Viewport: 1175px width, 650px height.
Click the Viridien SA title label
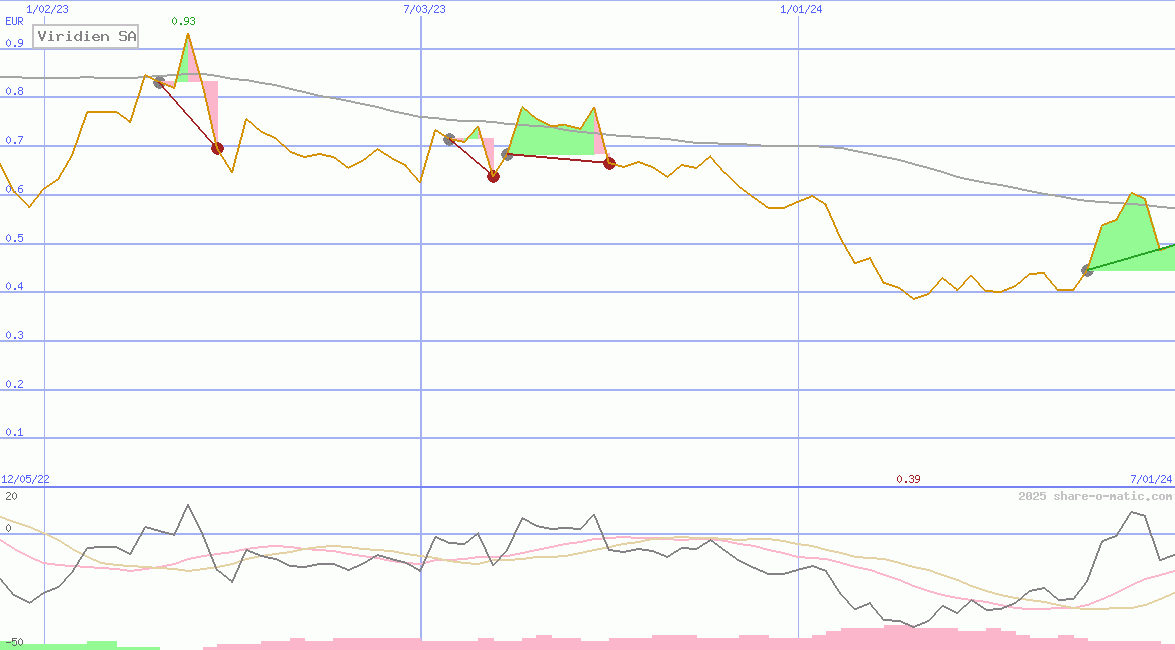[x=87, y=37]
